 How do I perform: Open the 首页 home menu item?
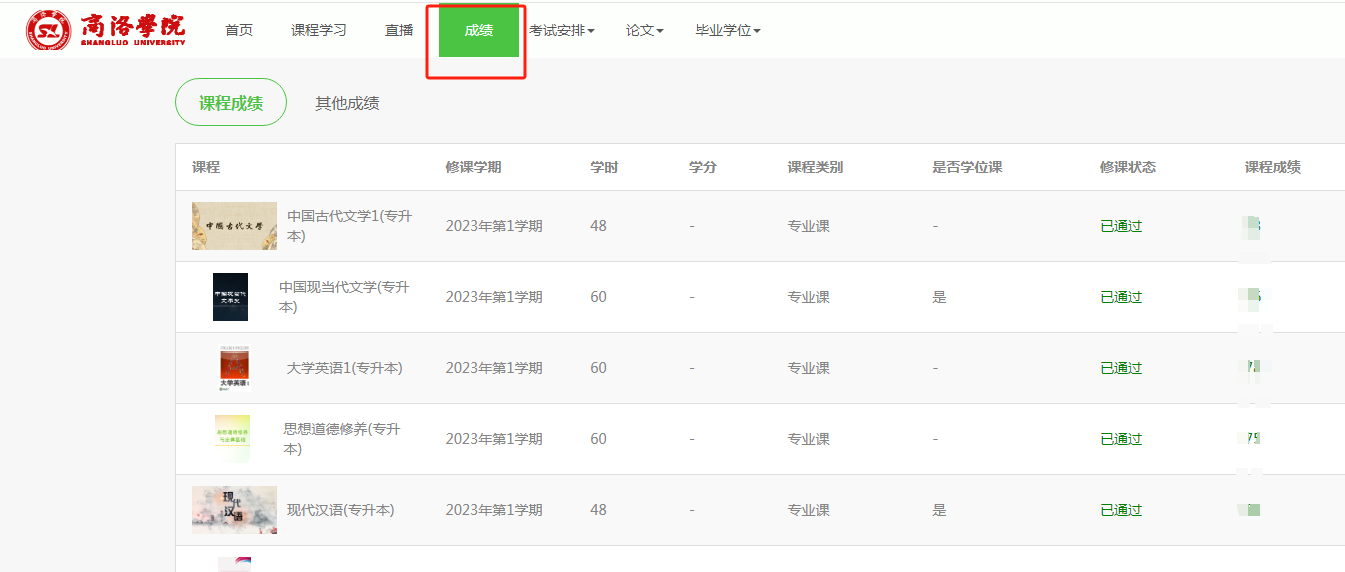239,30
